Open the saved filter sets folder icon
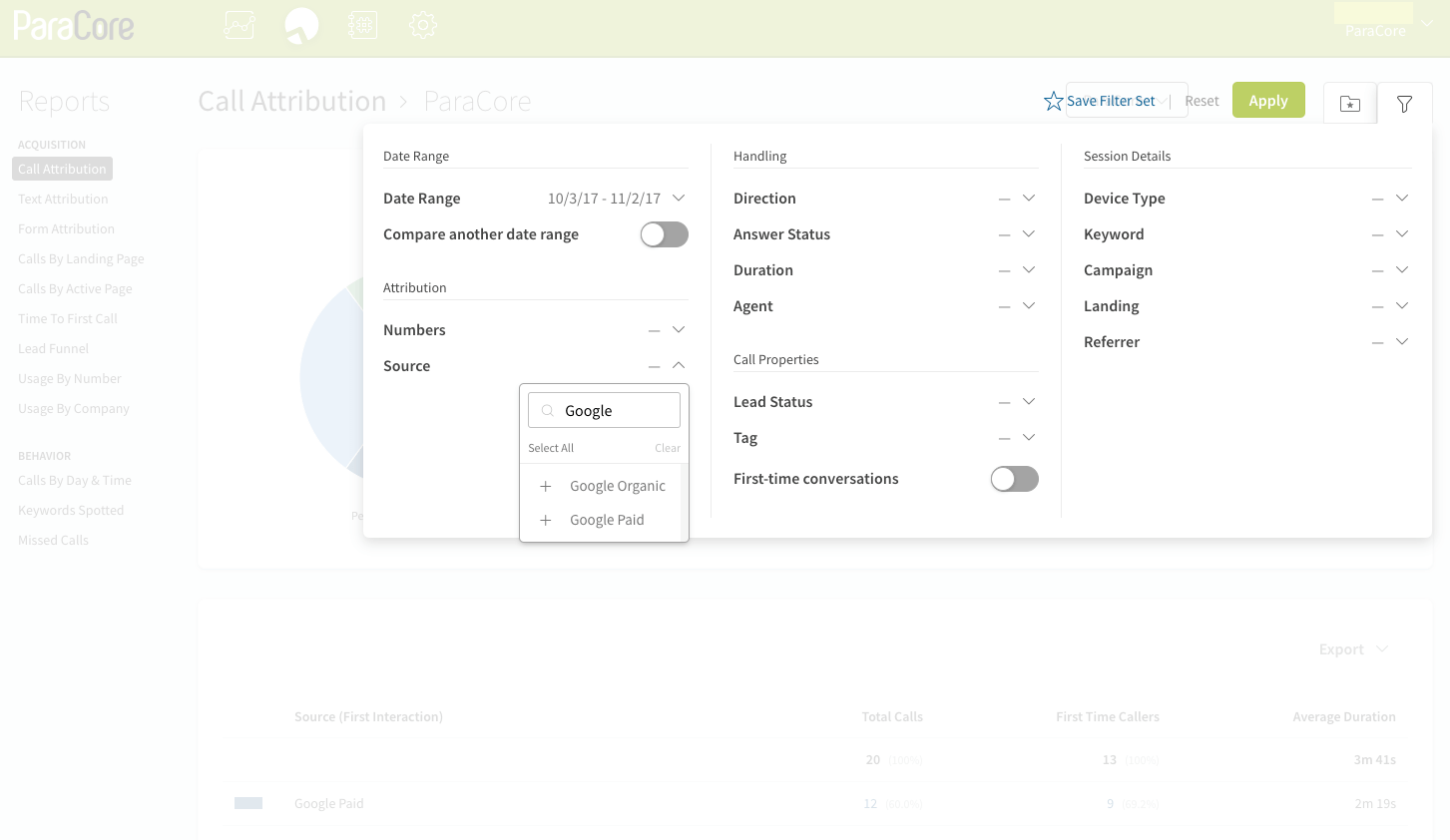This screenshot has height=840, width=1450. 1350,104
